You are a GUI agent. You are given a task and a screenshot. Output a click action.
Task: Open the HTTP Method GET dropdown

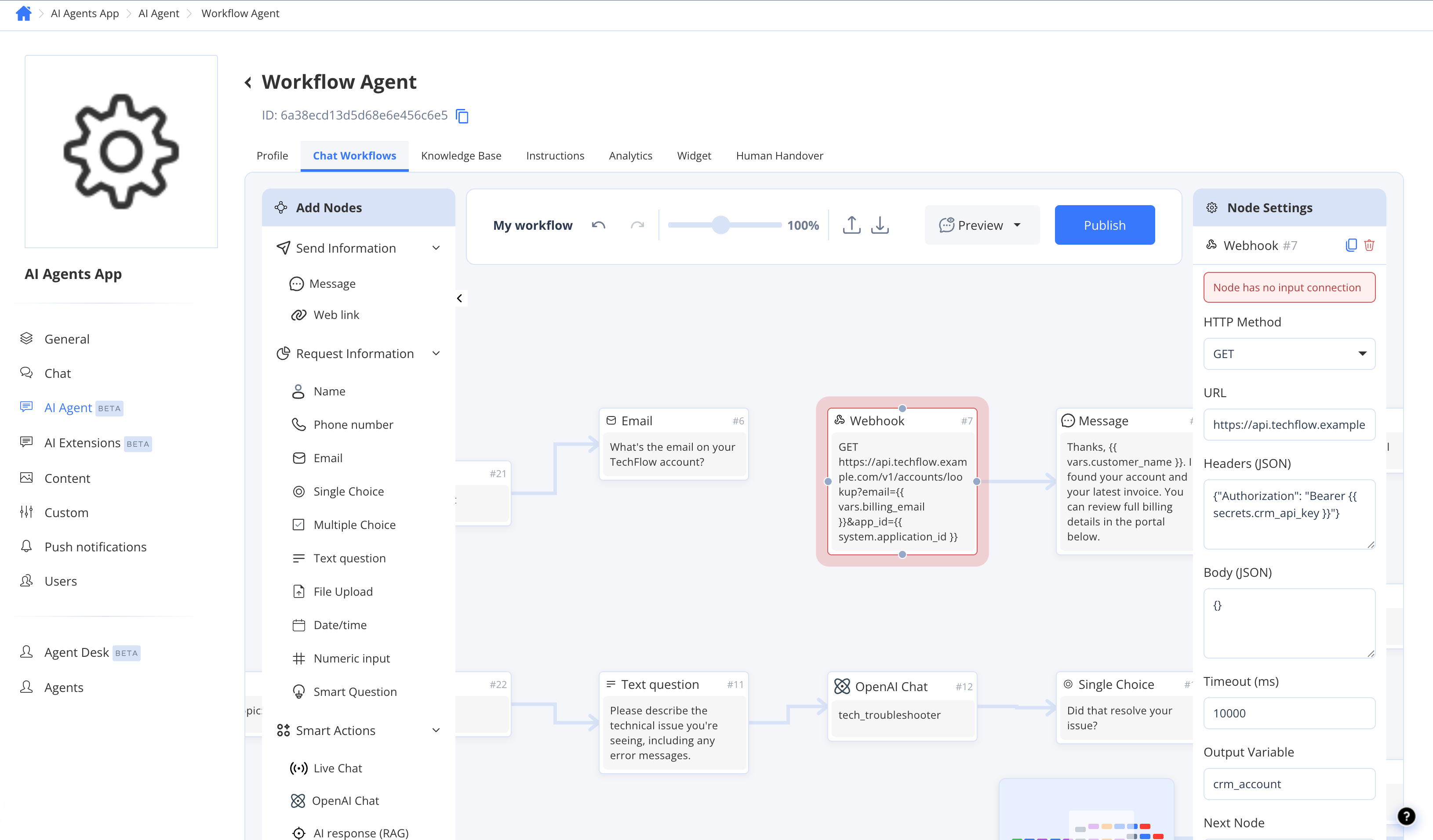click(x=1289, y=354)
